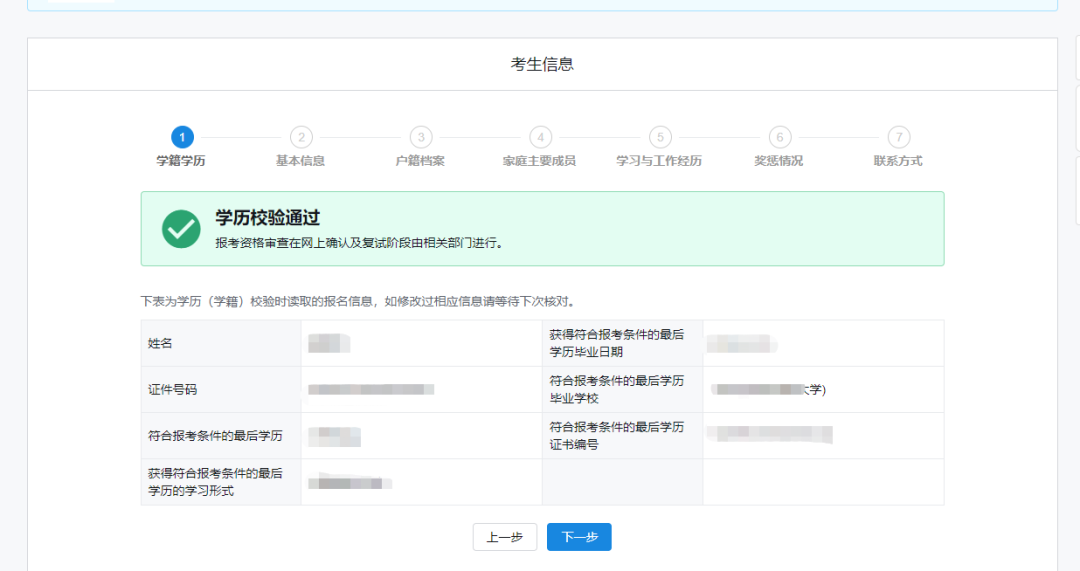Select step 2 circle 基本信息

[x=301, y=137]
